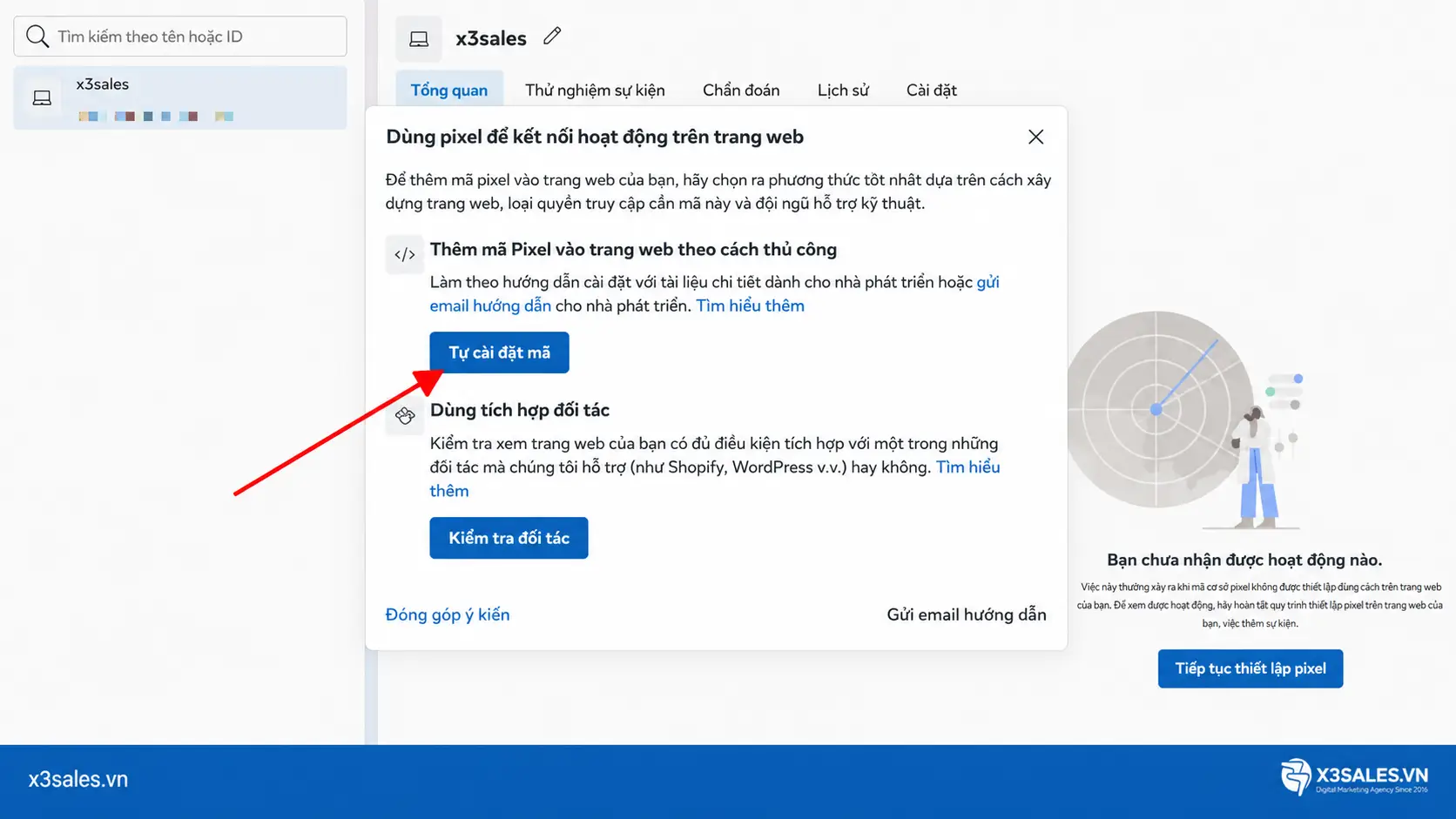Open the gửi email hướng dẫn link
The image size is (1456, 819).
tap(490, 305)
